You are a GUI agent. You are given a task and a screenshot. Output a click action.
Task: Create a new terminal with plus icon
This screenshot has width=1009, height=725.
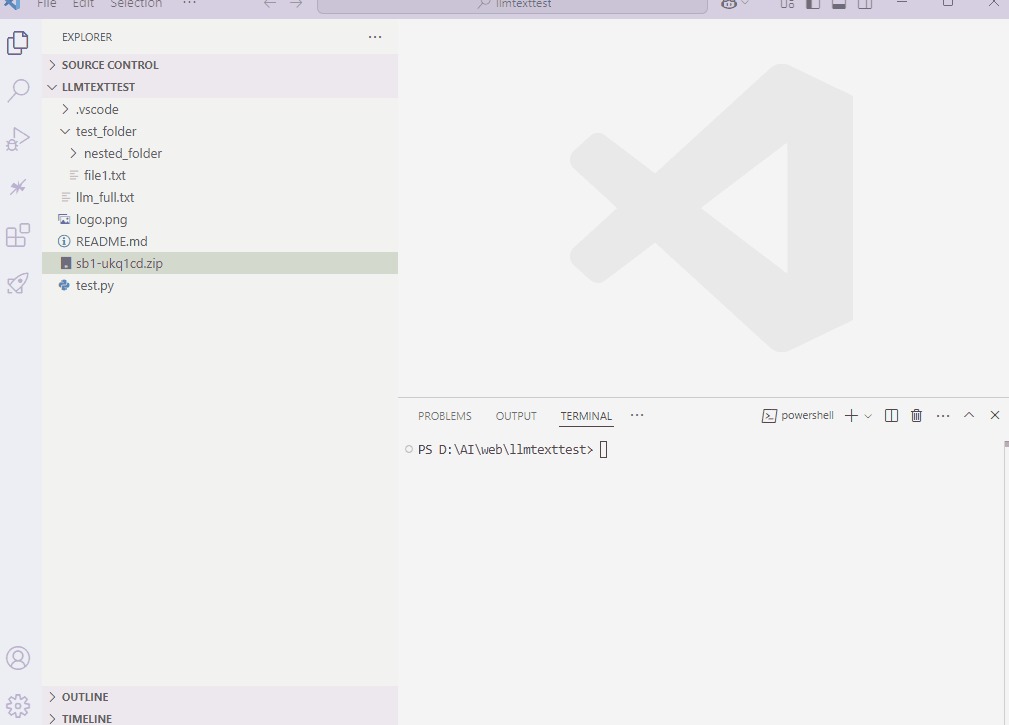click(851, 416)
